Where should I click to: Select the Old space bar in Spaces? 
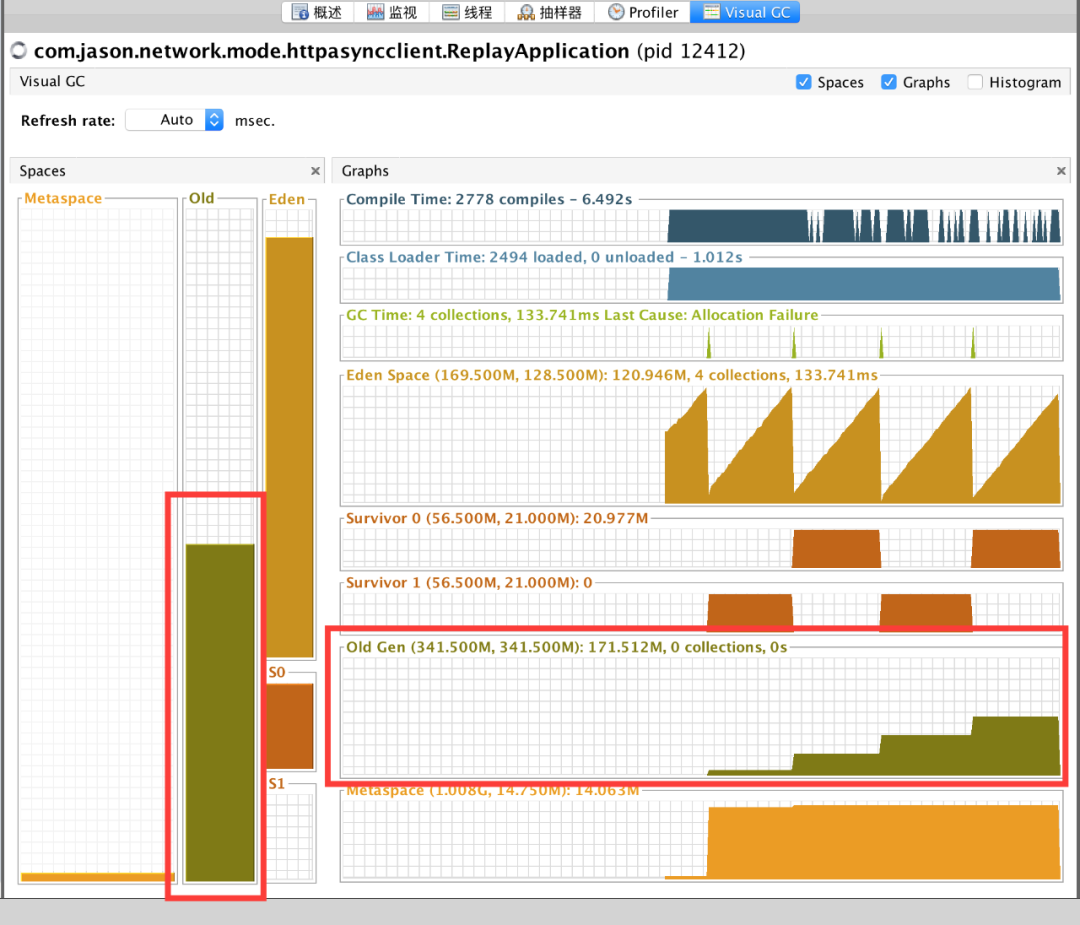point(220,712)
